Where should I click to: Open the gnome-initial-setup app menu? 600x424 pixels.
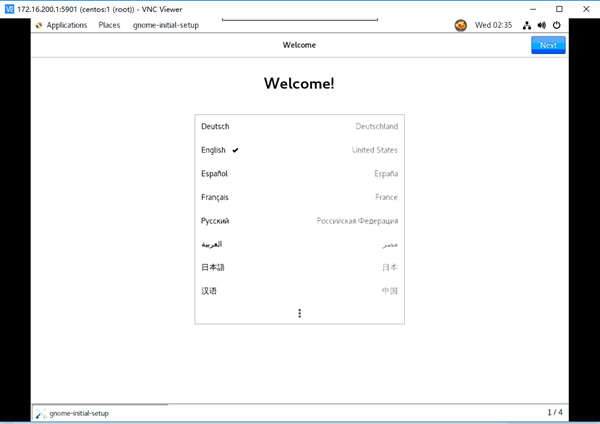coord(165,25)
